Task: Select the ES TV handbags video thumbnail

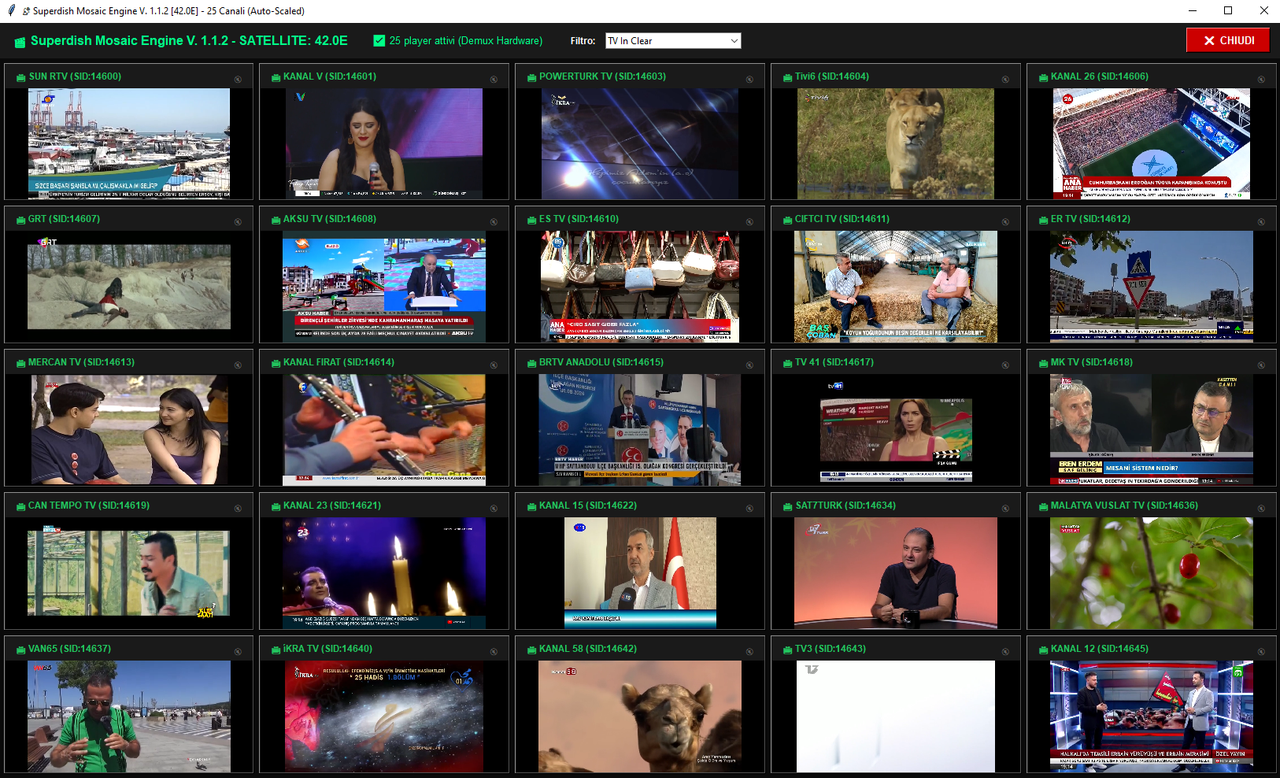Action: (x=640, y=287)
